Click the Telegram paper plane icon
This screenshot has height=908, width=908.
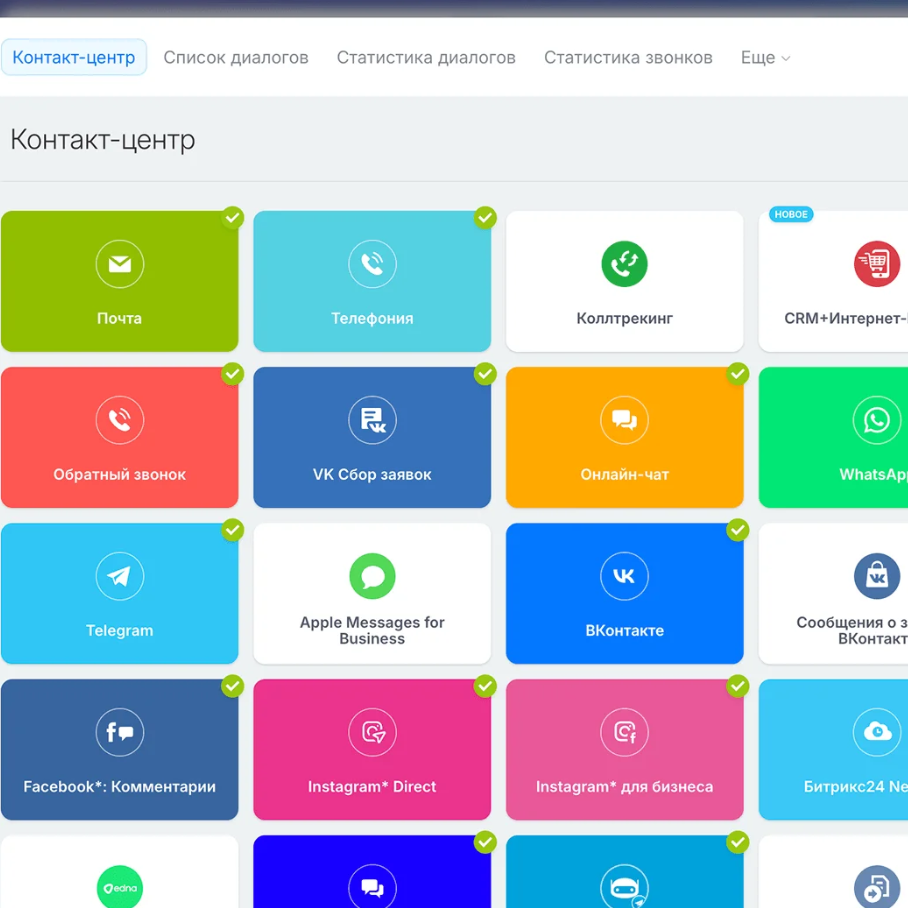(120, 576)
